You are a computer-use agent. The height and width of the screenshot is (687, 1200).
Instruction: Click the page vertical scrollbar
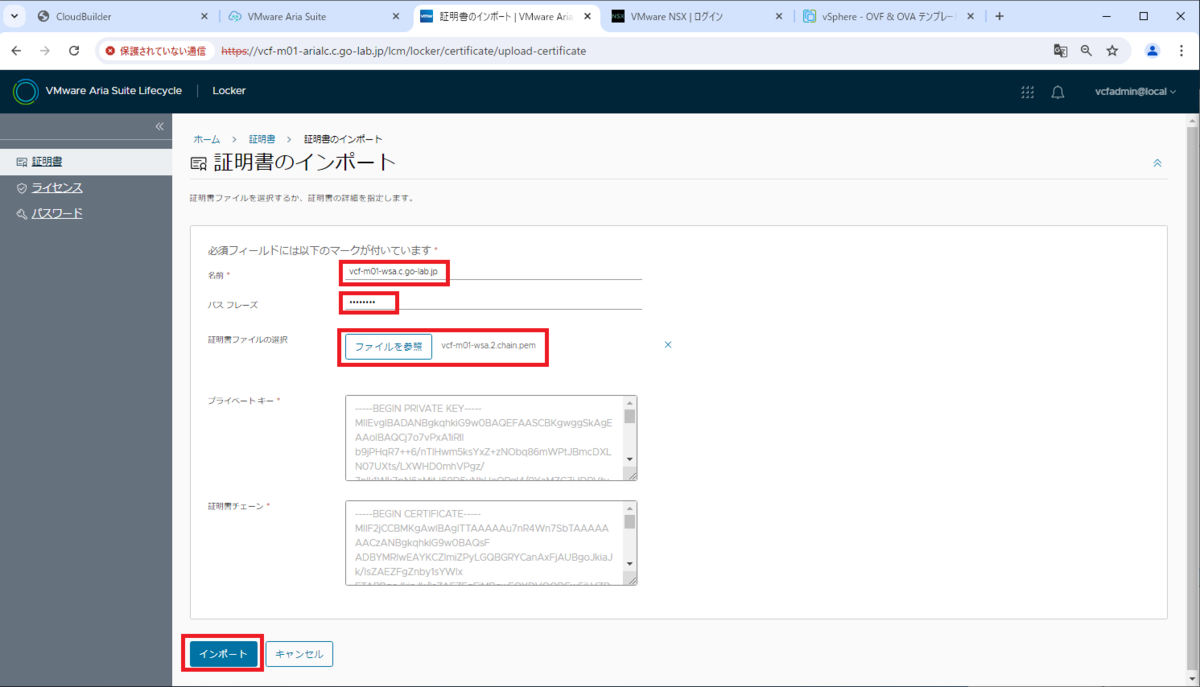[x=1191, y=398]
